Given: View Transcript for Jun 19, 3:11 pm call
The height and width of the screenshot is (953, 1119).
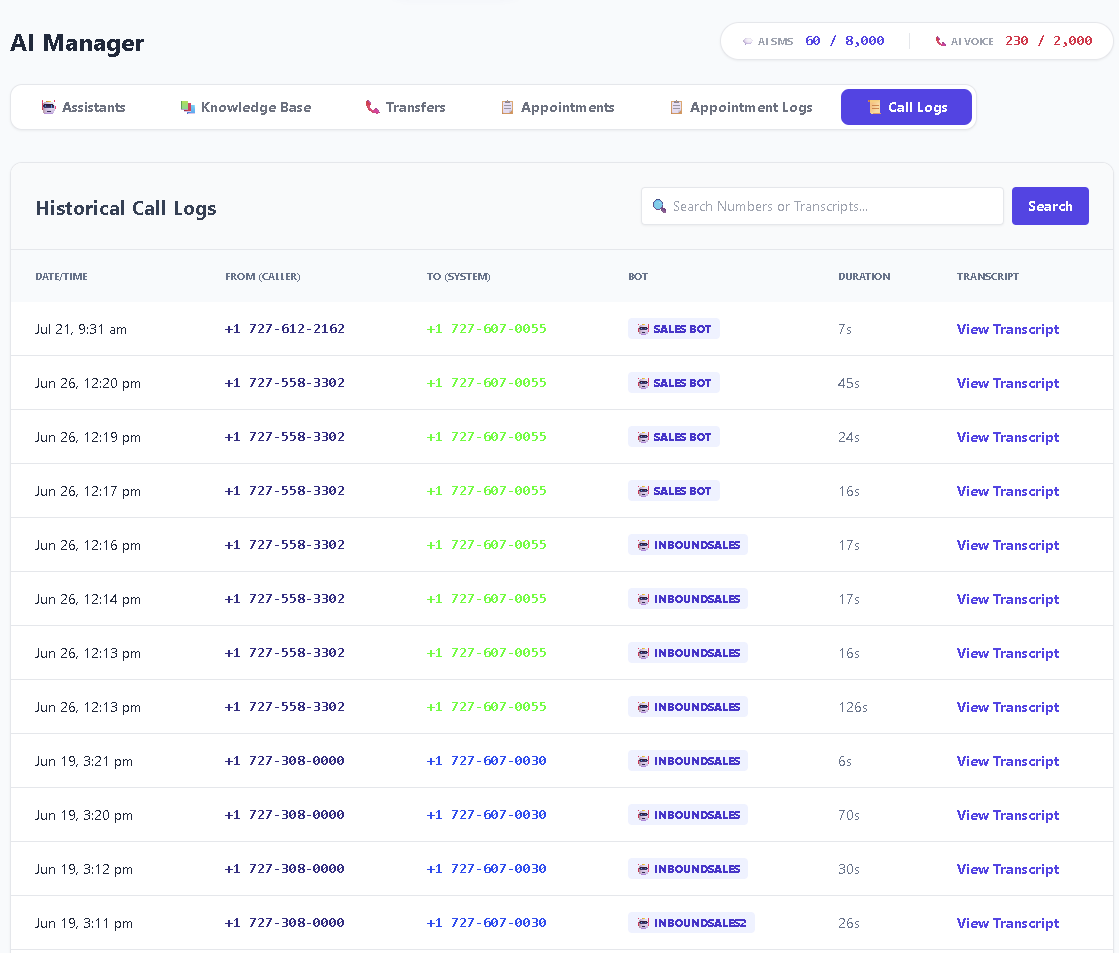Looking at the screenshot, I should click(1008, 923).
